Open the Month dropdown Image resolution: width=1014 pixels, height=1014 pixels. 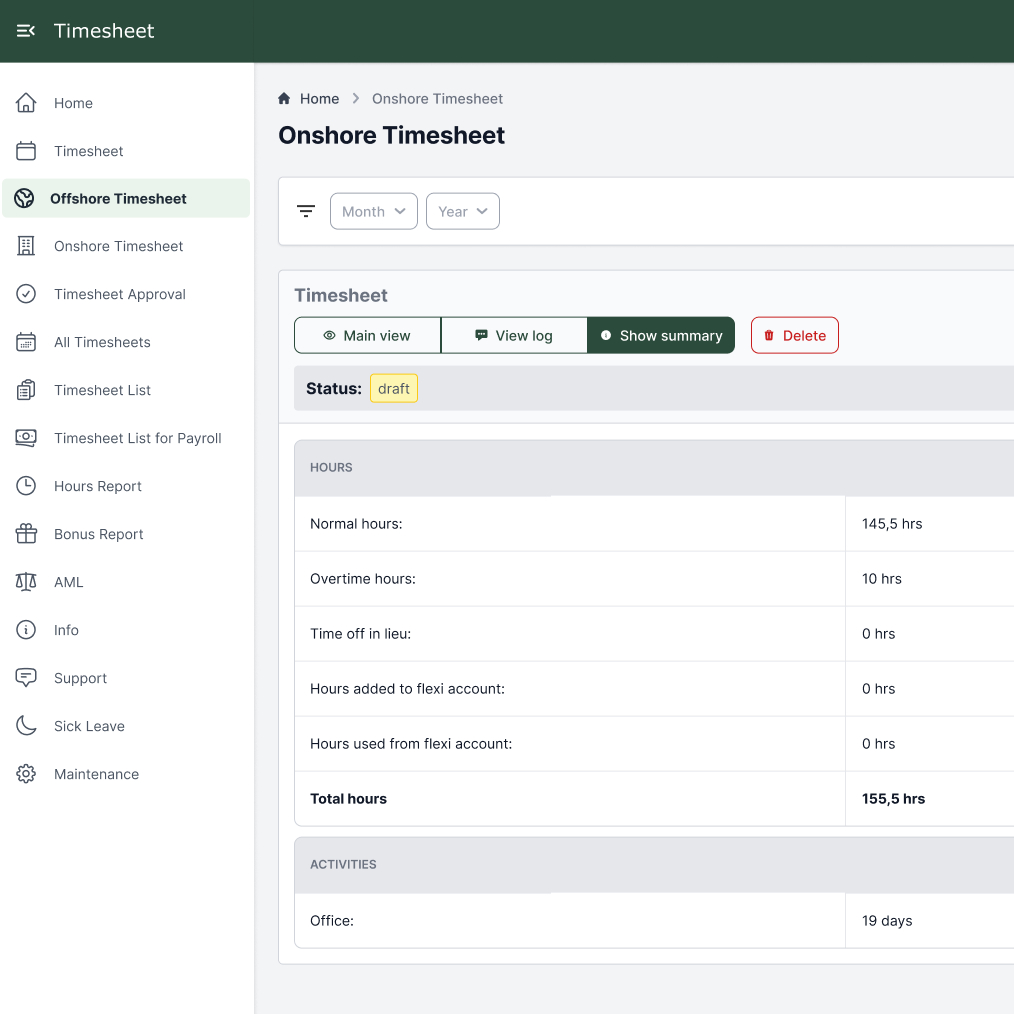click(373, 211)
